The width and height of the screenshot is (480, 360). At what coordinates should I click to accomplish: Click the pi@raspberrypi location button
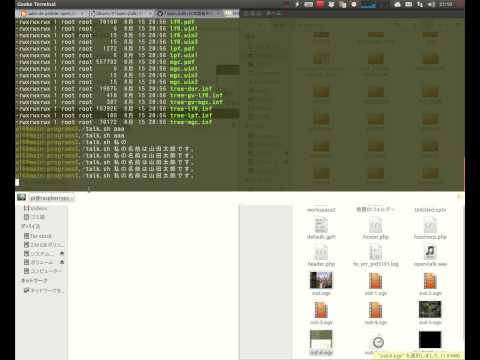coord(52,198)
